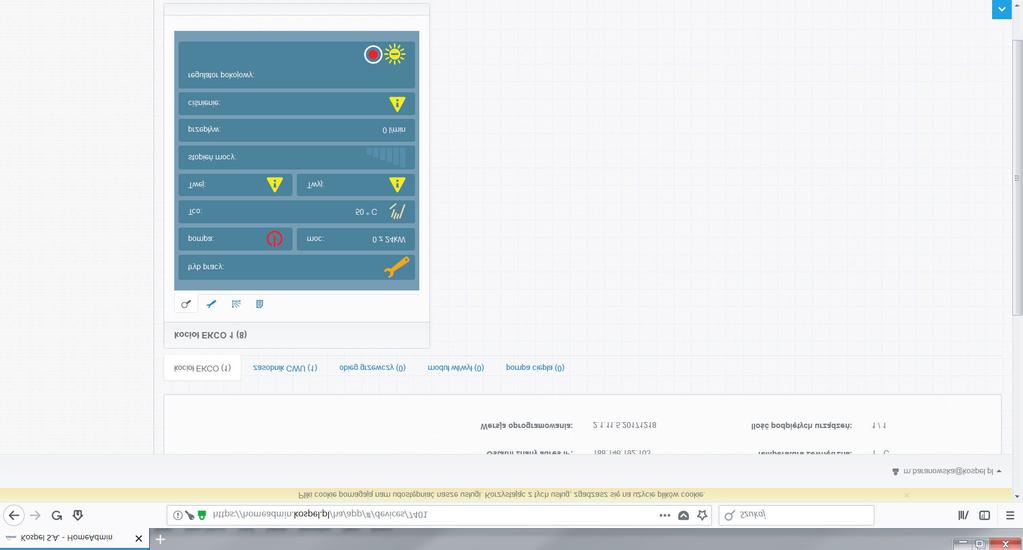Select the settings list icon under boiler panel
1023x550 pixels.
(x=236, y=304)
